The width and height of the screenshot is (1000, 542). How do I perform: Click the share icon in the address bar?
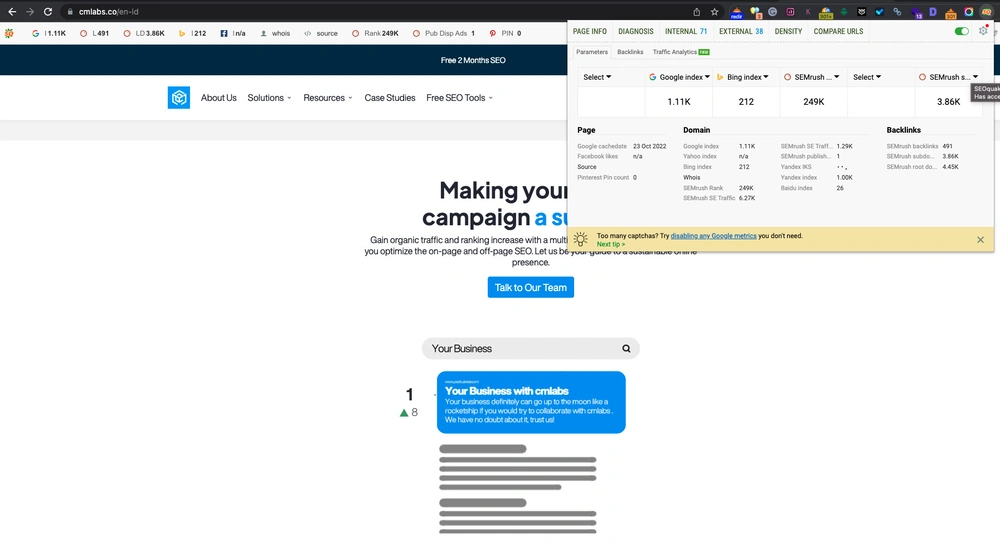coord(696,11)
